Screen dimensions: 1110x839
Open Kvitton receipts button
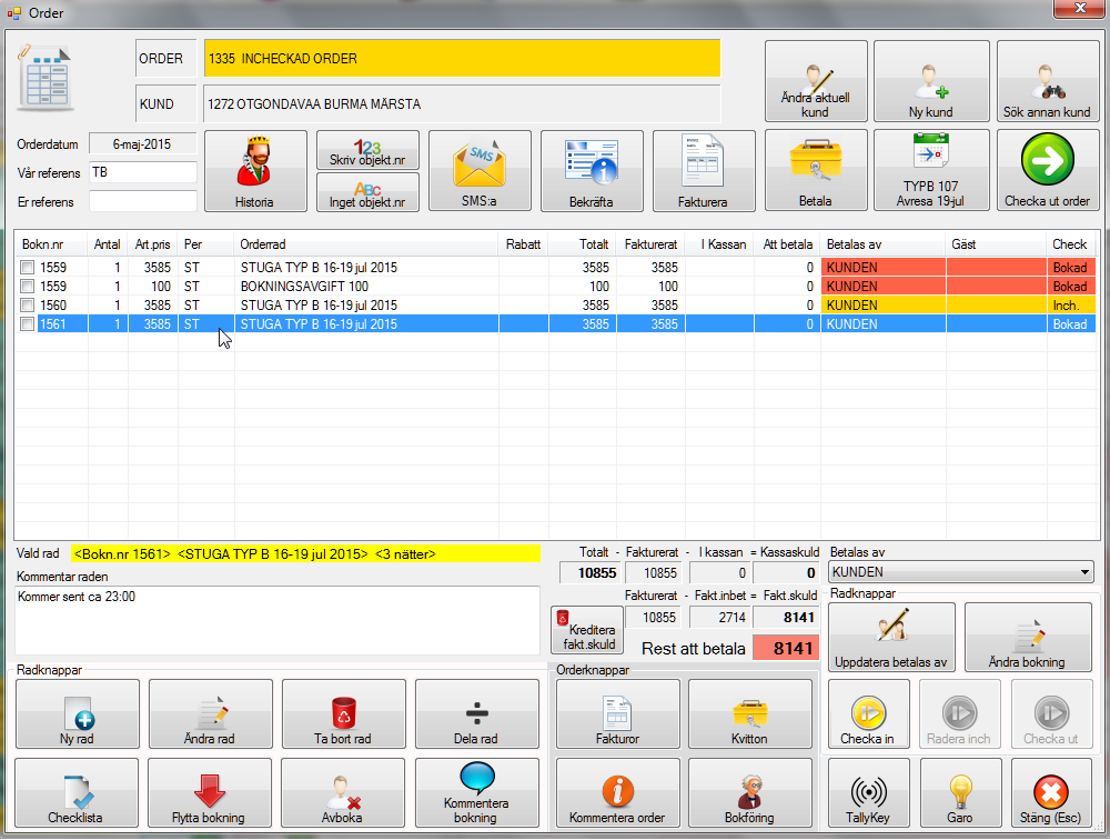pos(750,714)
